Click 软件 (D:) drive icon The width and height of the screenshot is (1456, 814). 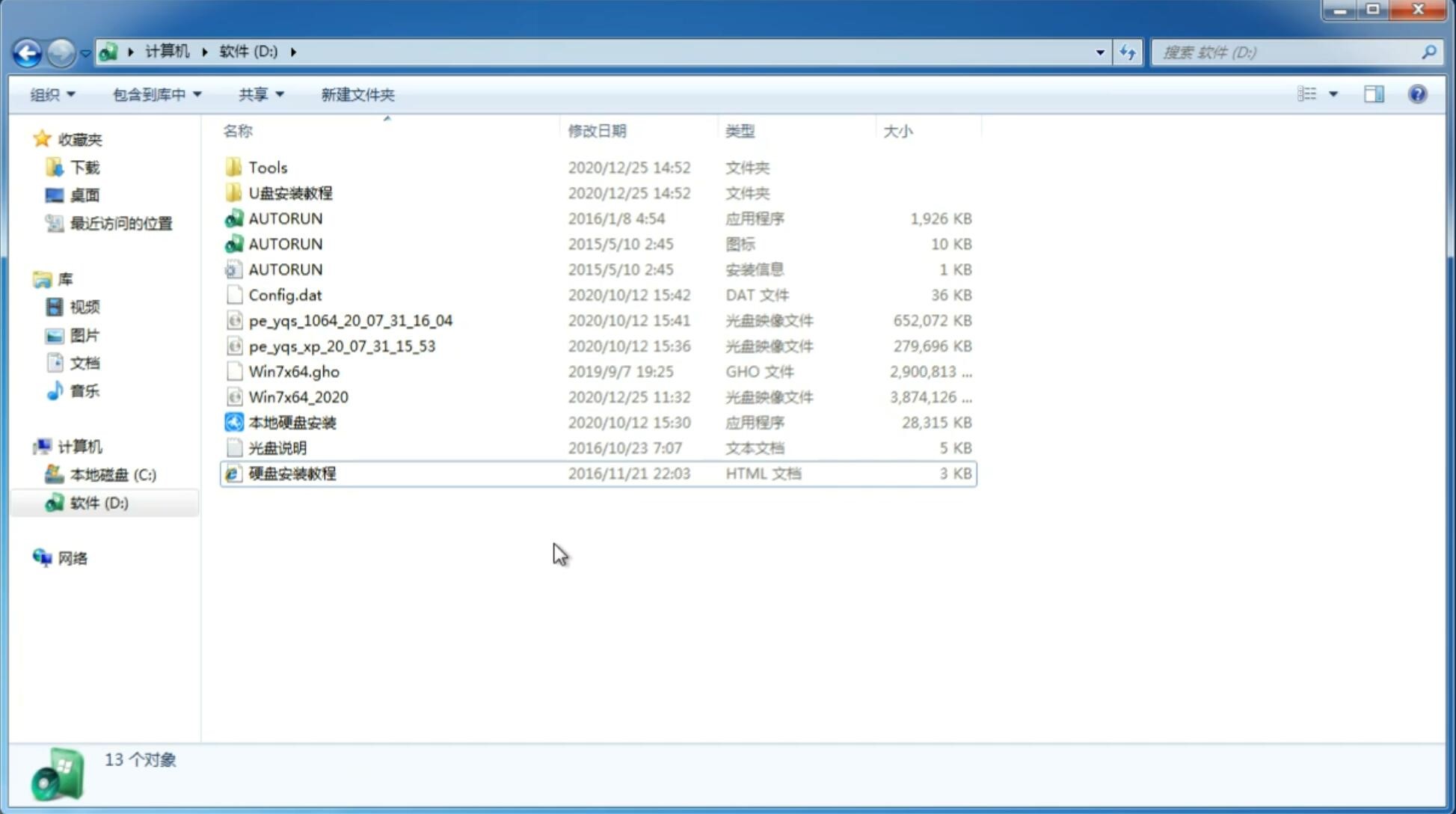(x=53, y=503)
